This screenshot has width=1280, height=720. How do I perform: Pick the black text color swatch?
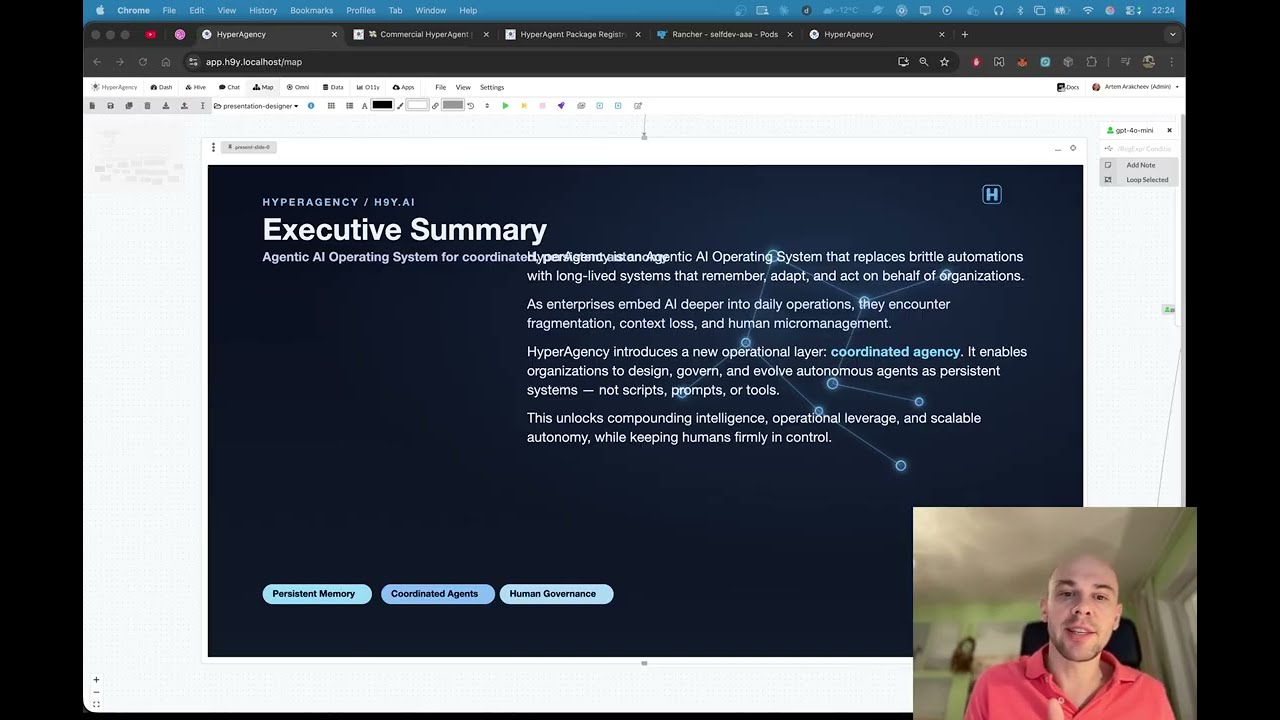pyautogui.click(x=382, y=105)
